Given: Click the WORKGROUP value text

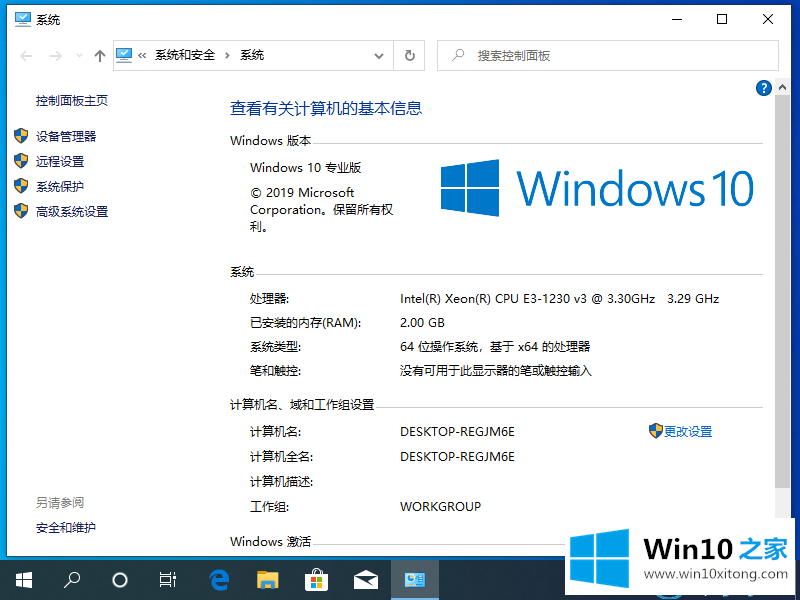Looking at the screenshot, I should click(440, 507).
